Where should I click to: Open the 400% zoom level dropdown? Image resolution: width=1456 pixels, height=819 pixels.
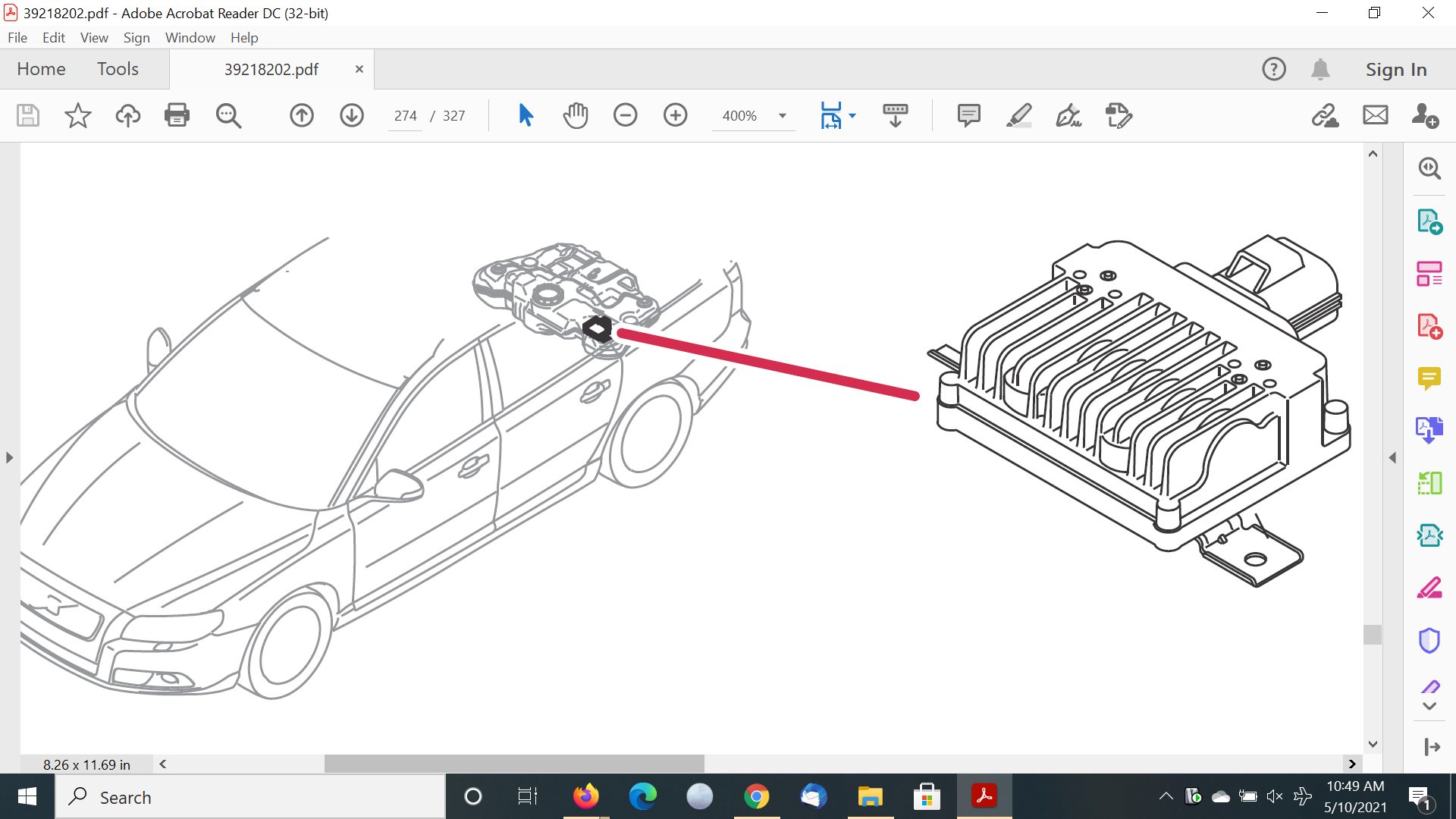click(782, 116)
